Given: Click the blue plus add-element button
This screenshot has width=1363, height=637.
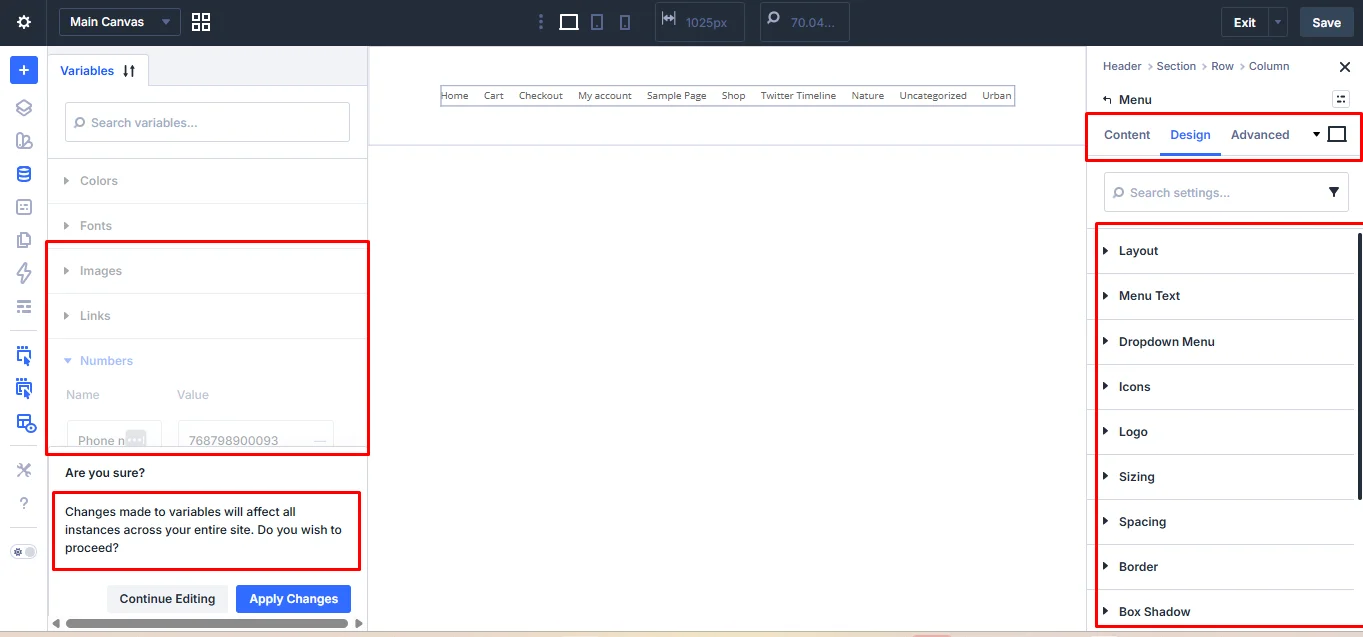Looking at the screenshot, I should pos(24,70).
